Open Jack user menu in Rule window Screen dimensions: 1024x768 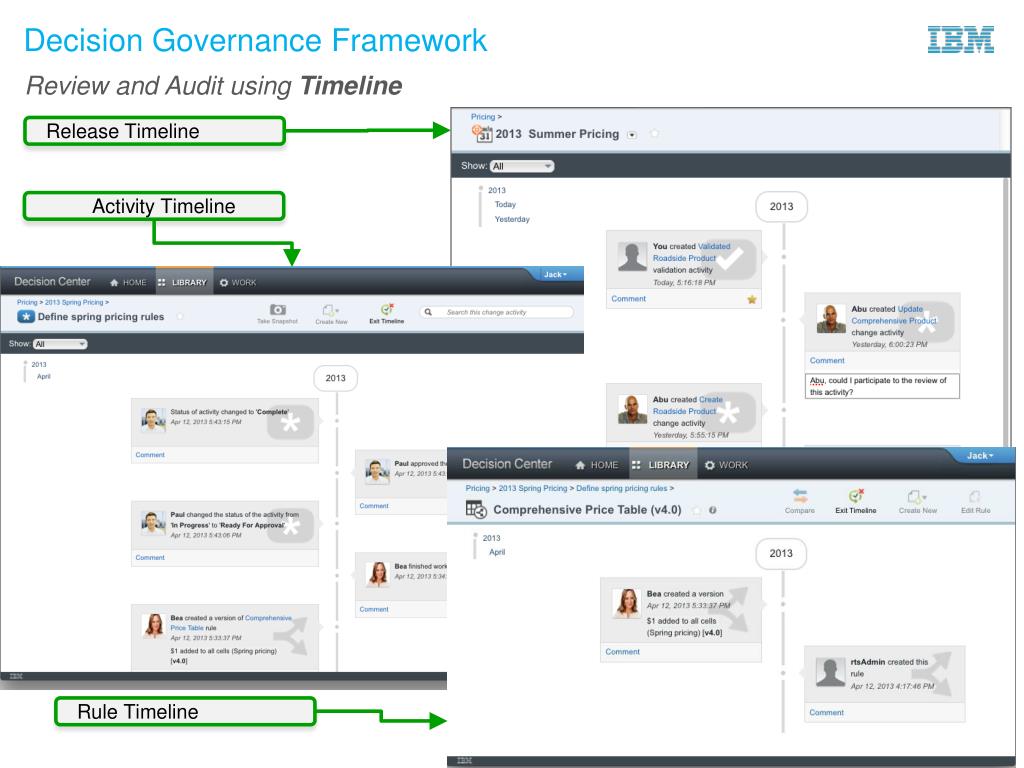tap(980, 455)
